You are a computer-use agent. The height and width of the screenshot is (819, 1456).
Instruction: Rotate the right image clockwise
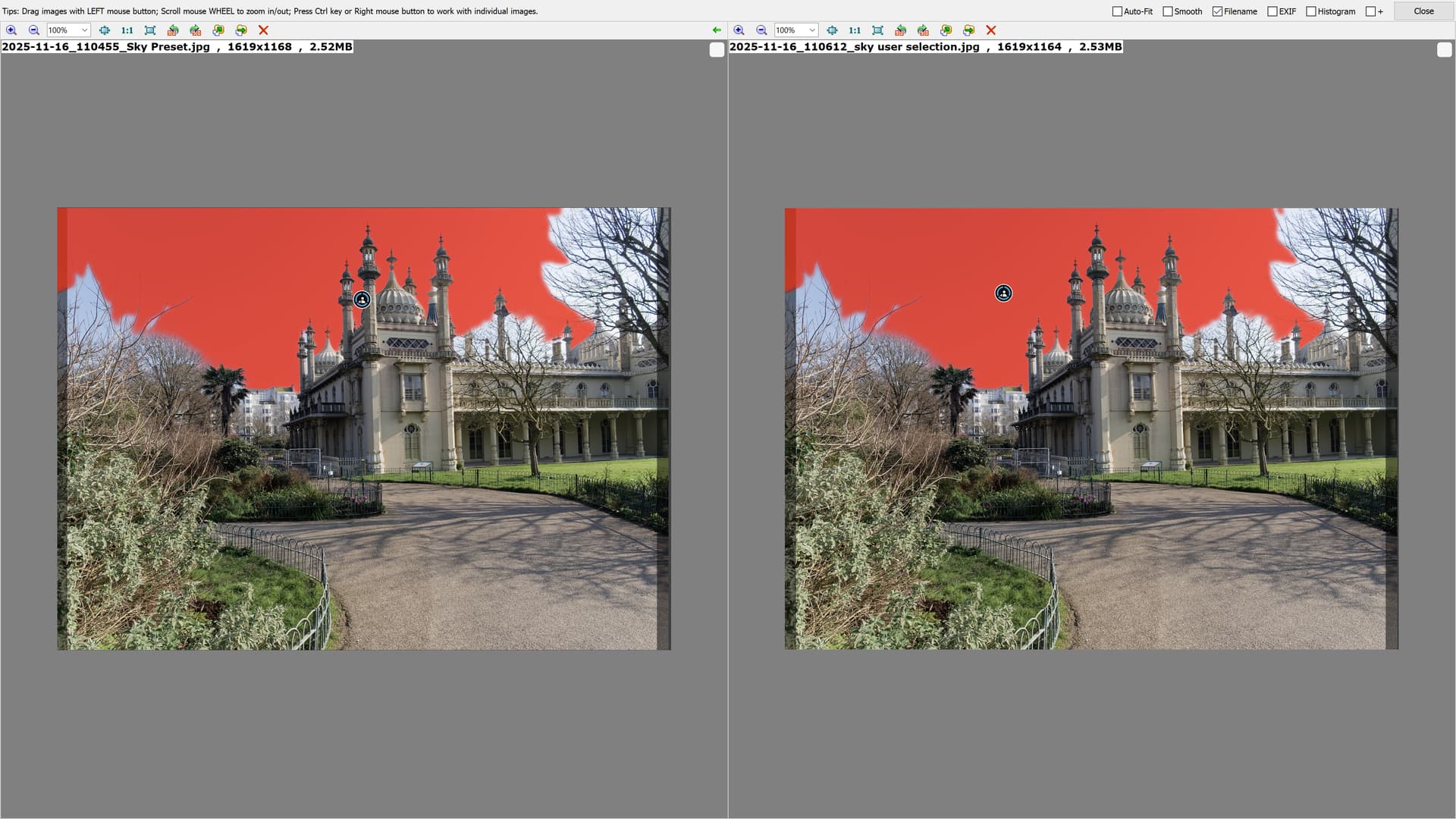pos(923,30)
